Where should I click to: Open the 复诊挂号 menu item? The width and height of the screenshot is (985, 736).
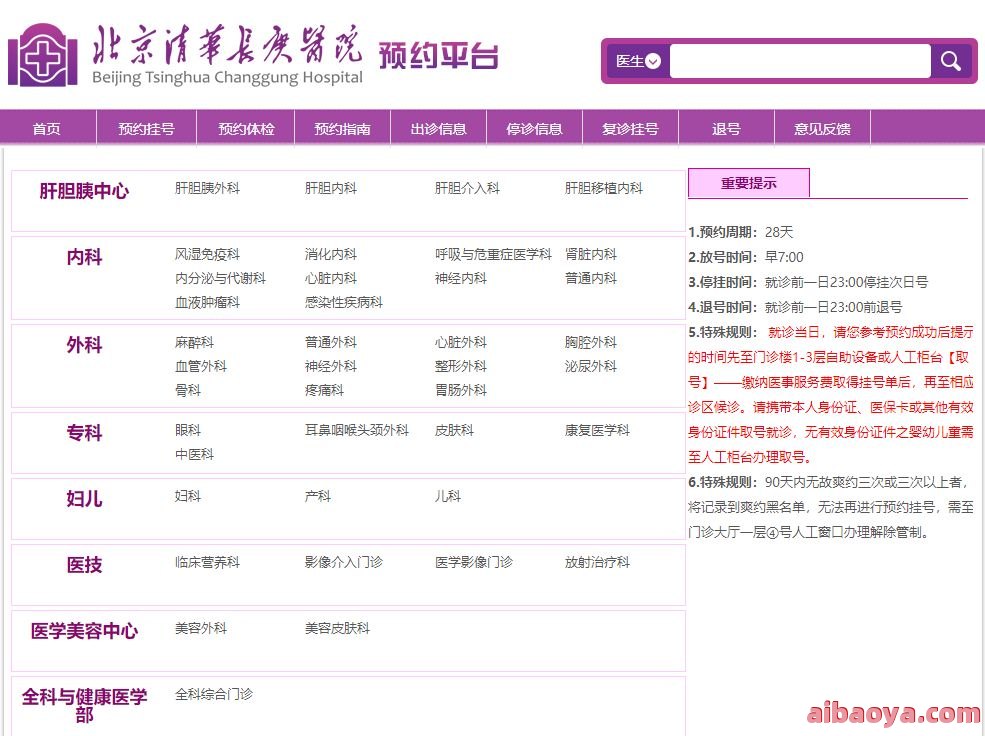click(x=630, y=129)
